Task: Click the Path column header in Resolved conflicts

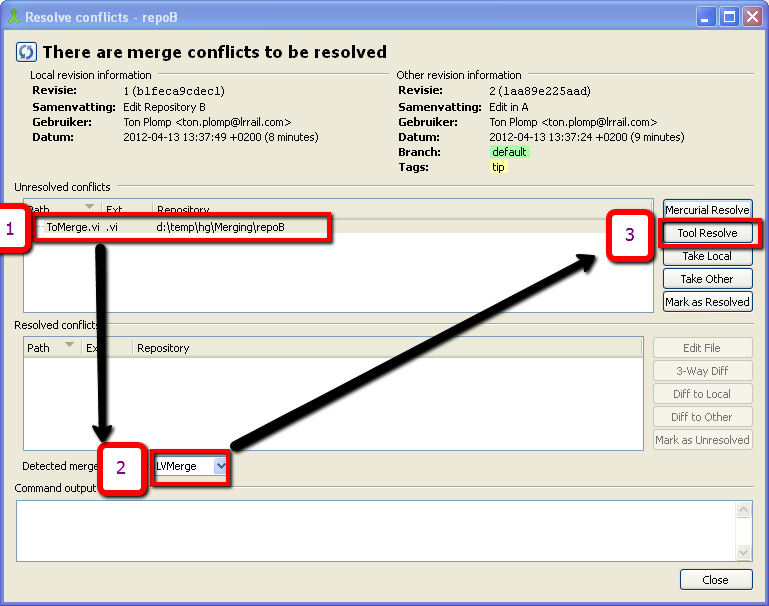Action: click(x=50, y=348)
